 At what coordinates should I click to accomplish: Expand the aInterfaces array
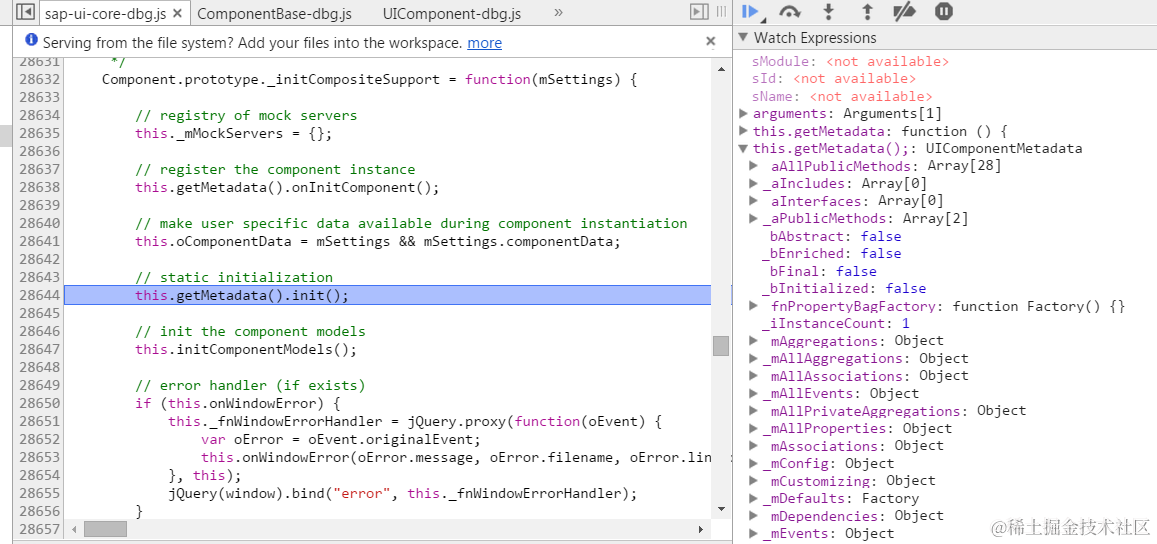(x=753, y=201)
